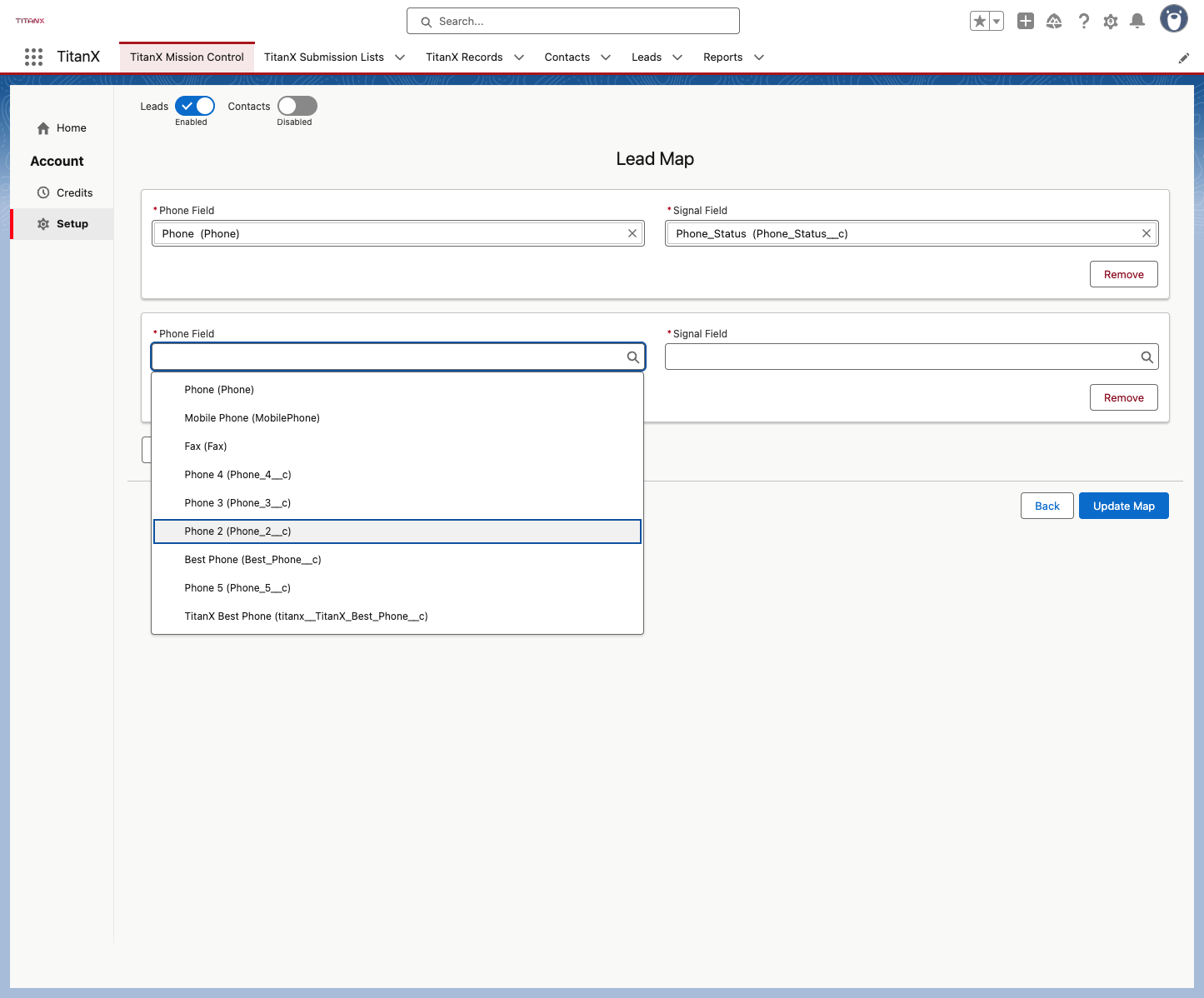Click the Favorites star icon

(980, 21)
